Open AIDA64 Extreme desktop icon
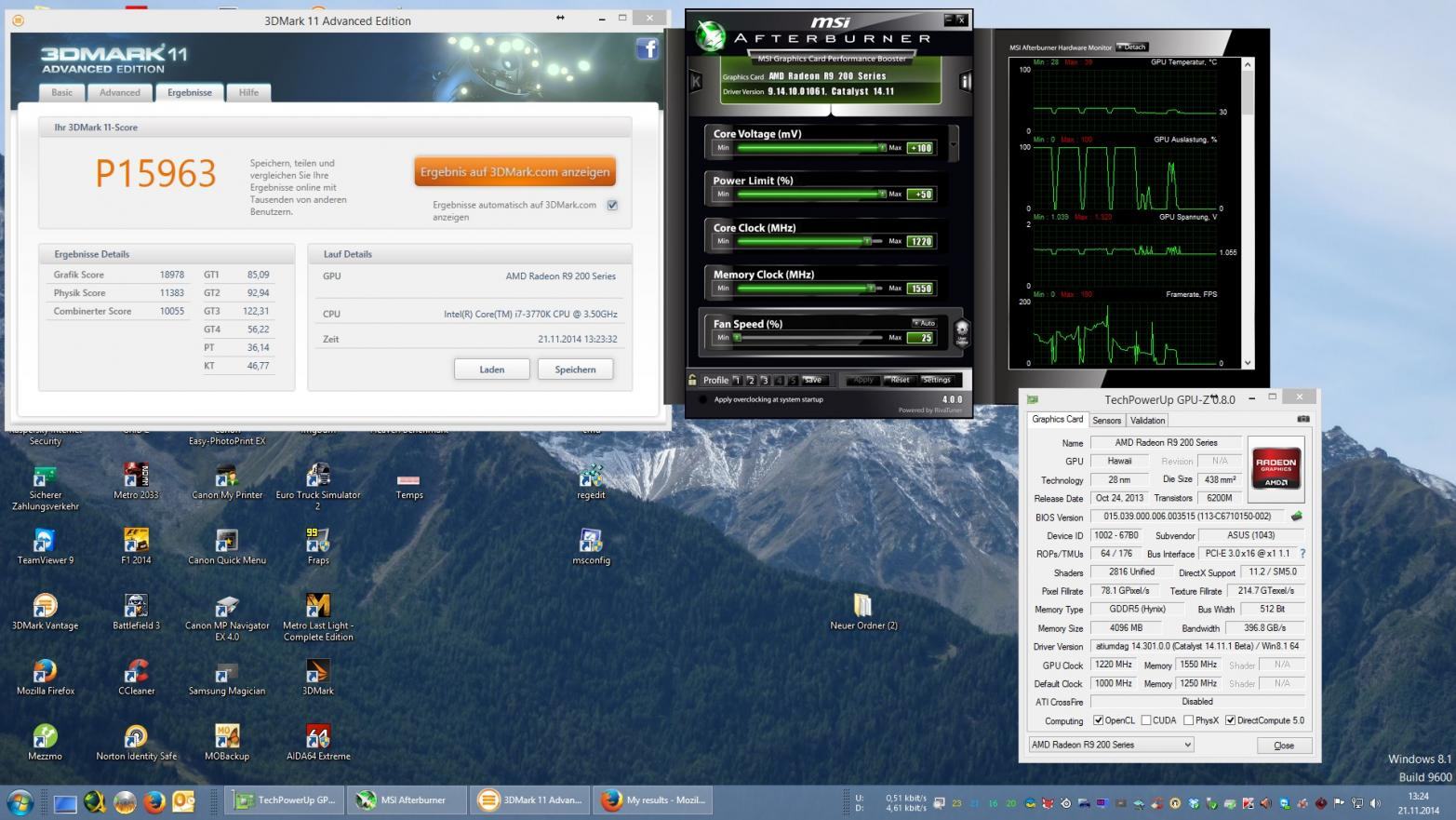The width and height of the screenshot is (1456, 820). (318, 742)
